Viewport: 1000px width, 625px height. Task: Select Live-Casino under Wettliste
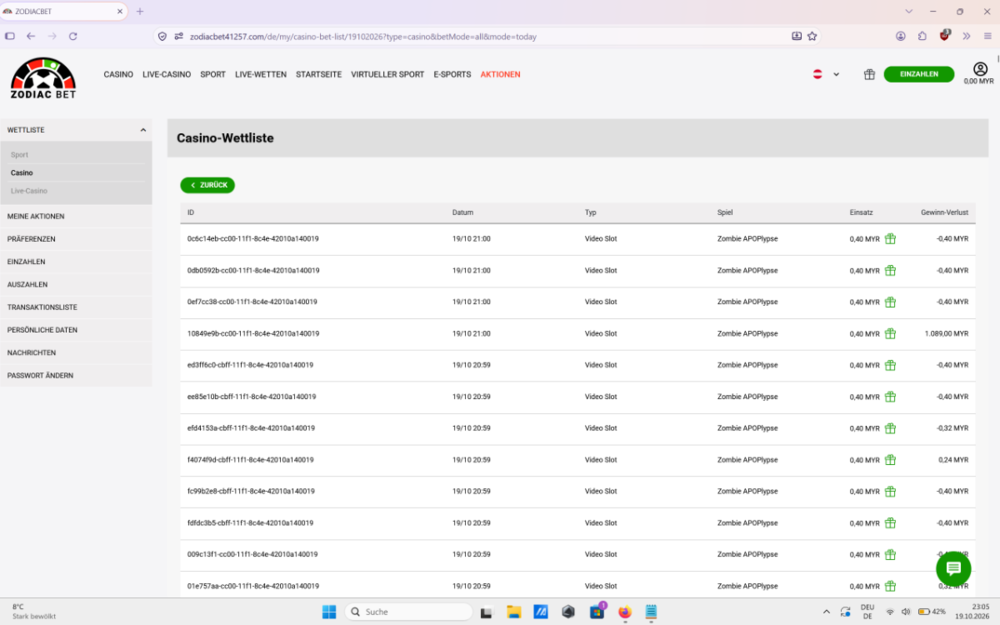pos(29,191)
